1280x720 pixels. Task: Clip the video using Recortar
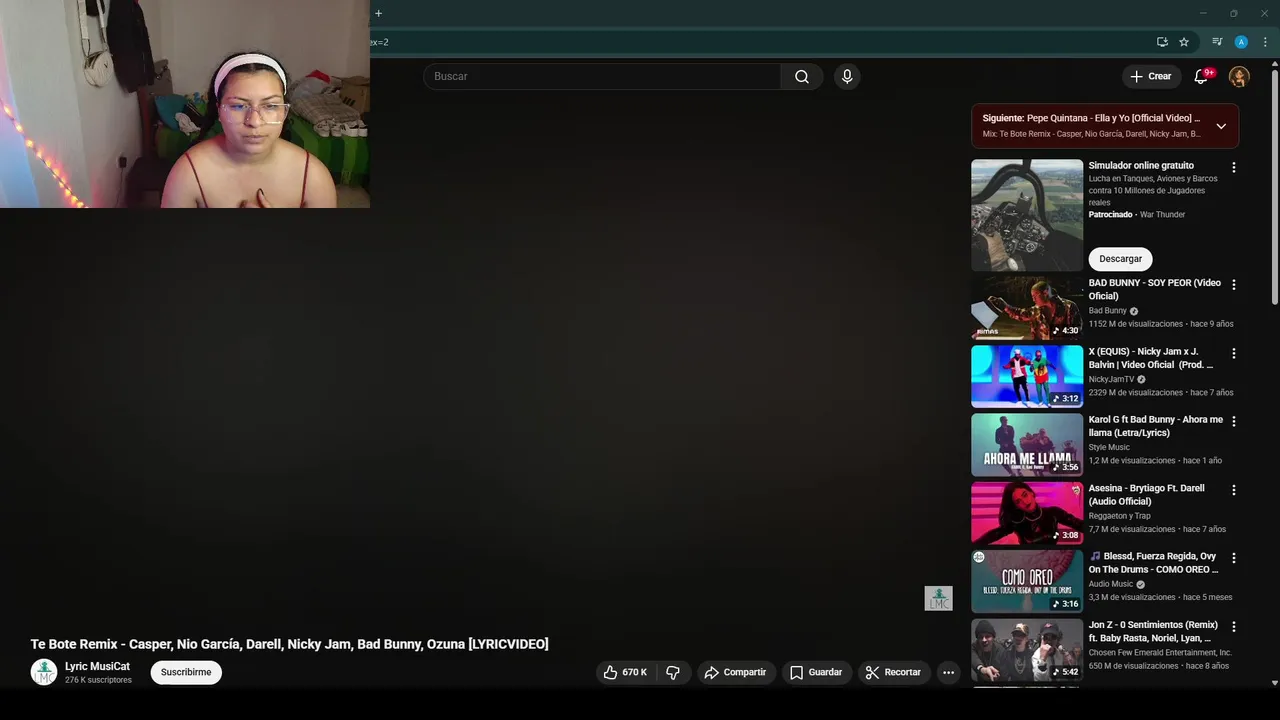click(x=893, y=672)
